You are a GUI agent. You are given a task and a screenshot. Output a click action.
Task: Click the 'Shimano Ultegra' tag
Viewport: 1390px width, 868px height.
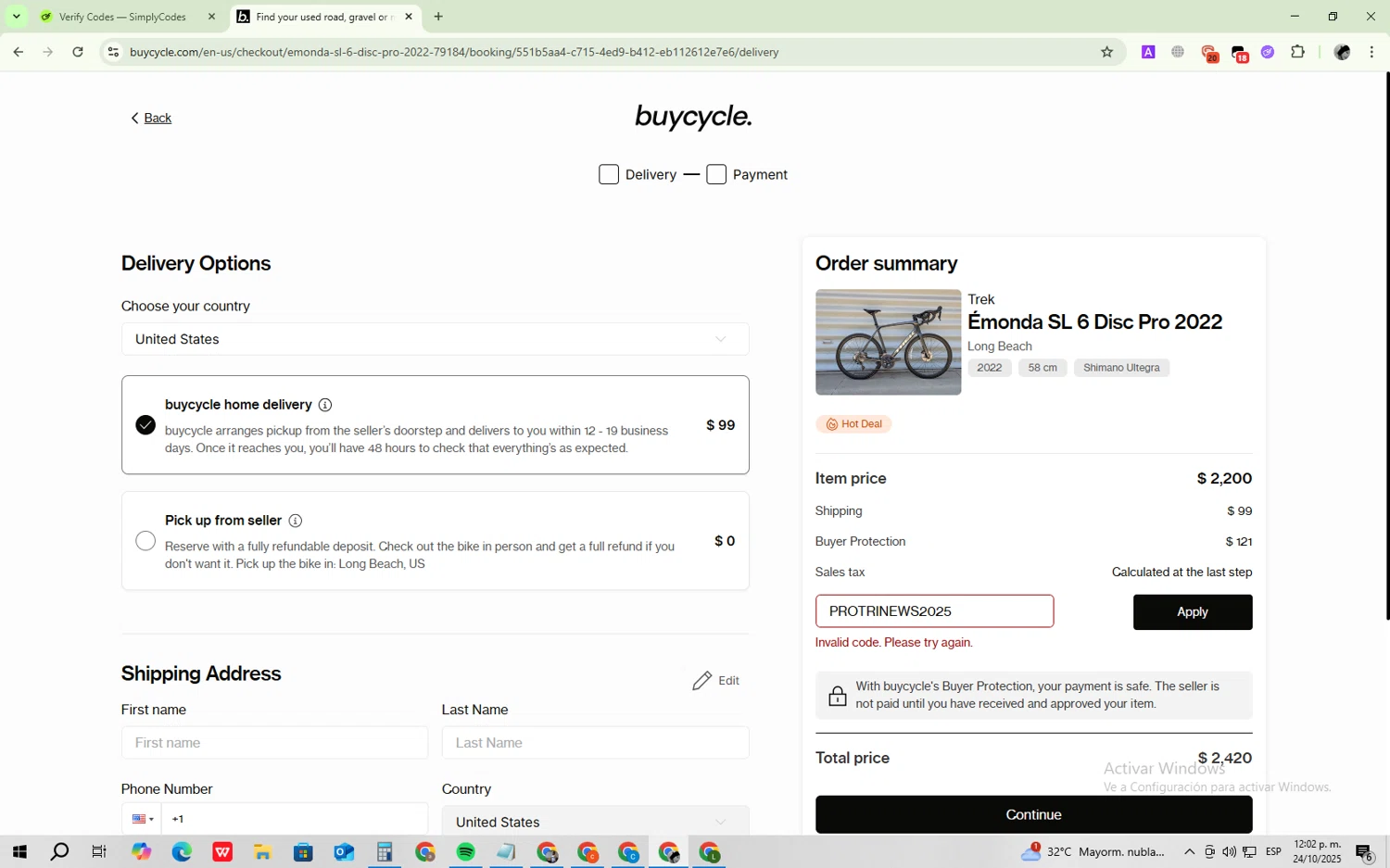[1121, 368]
